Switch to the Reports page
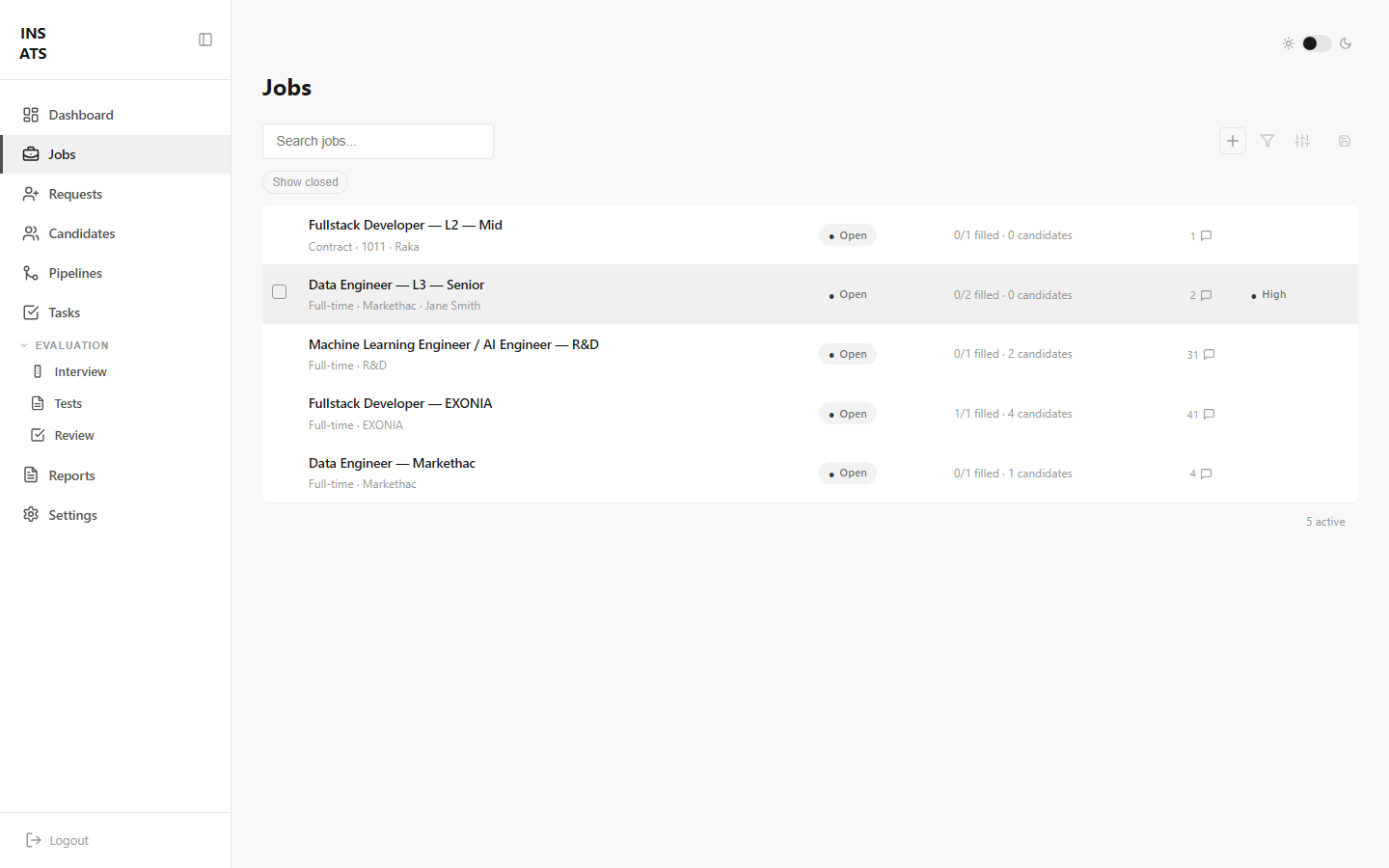The image size is (1389, 868). pyautogui.click(x=116, y=475)
